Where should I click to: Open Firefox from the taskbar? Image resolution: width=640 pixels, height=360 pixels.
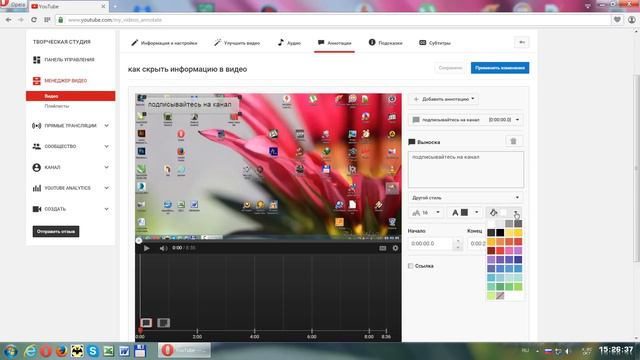(62, 351)
